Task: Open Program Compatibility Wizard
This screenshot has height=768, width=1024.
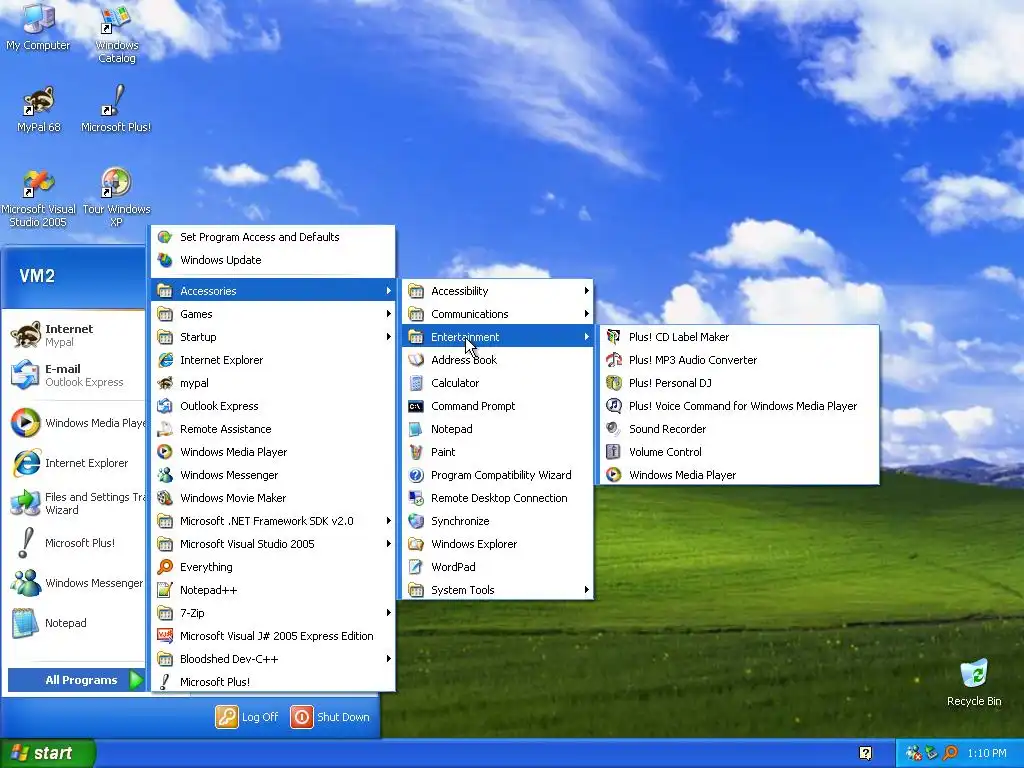Action: pyautogui.click(x=498, y=475)
